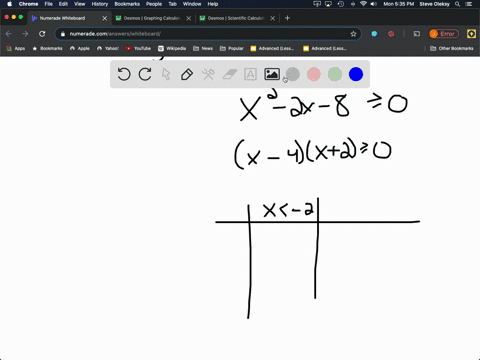480x360 pixels.
Task: Open the Apple menu
Action: [9, 4]
